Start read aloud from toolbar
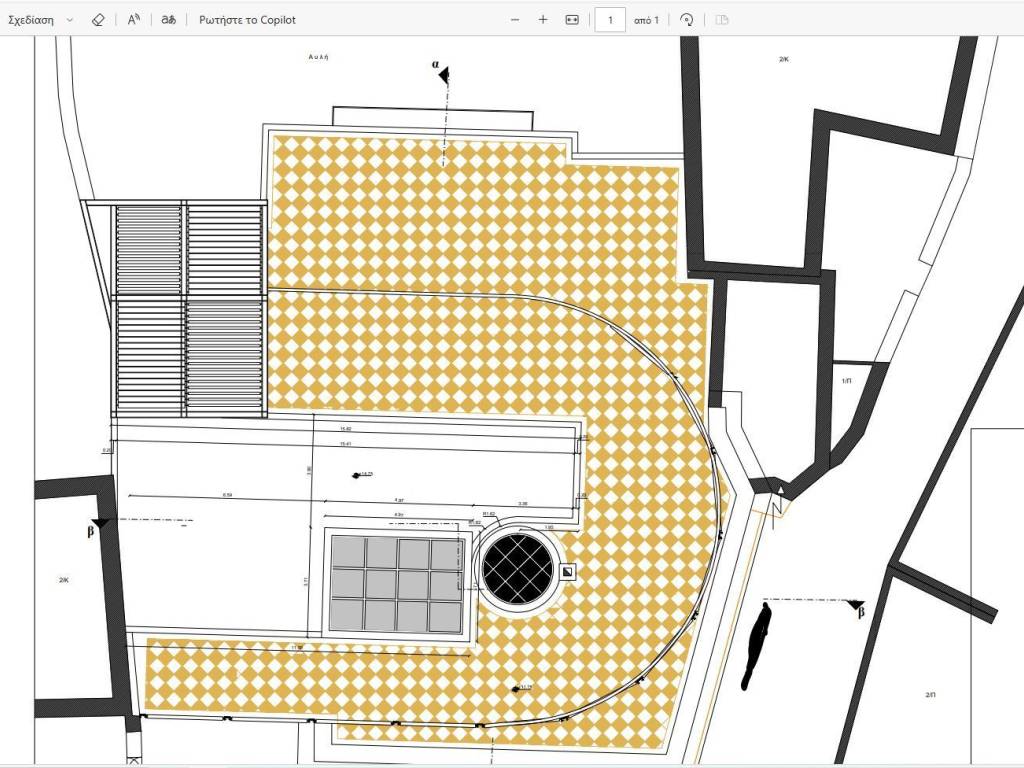 (x=133, y=19)
